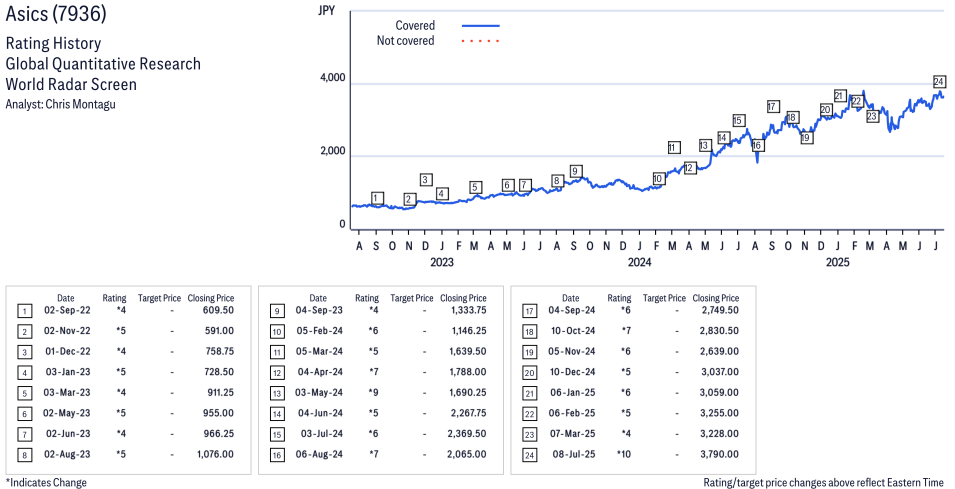Click the numbered box 13 in the table

click(277, 393)
